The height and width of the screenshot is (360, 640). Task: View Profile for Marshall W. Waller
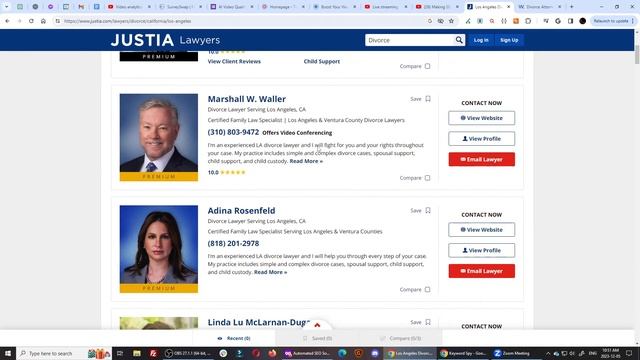pyautogui.click(x=482, y=139)
